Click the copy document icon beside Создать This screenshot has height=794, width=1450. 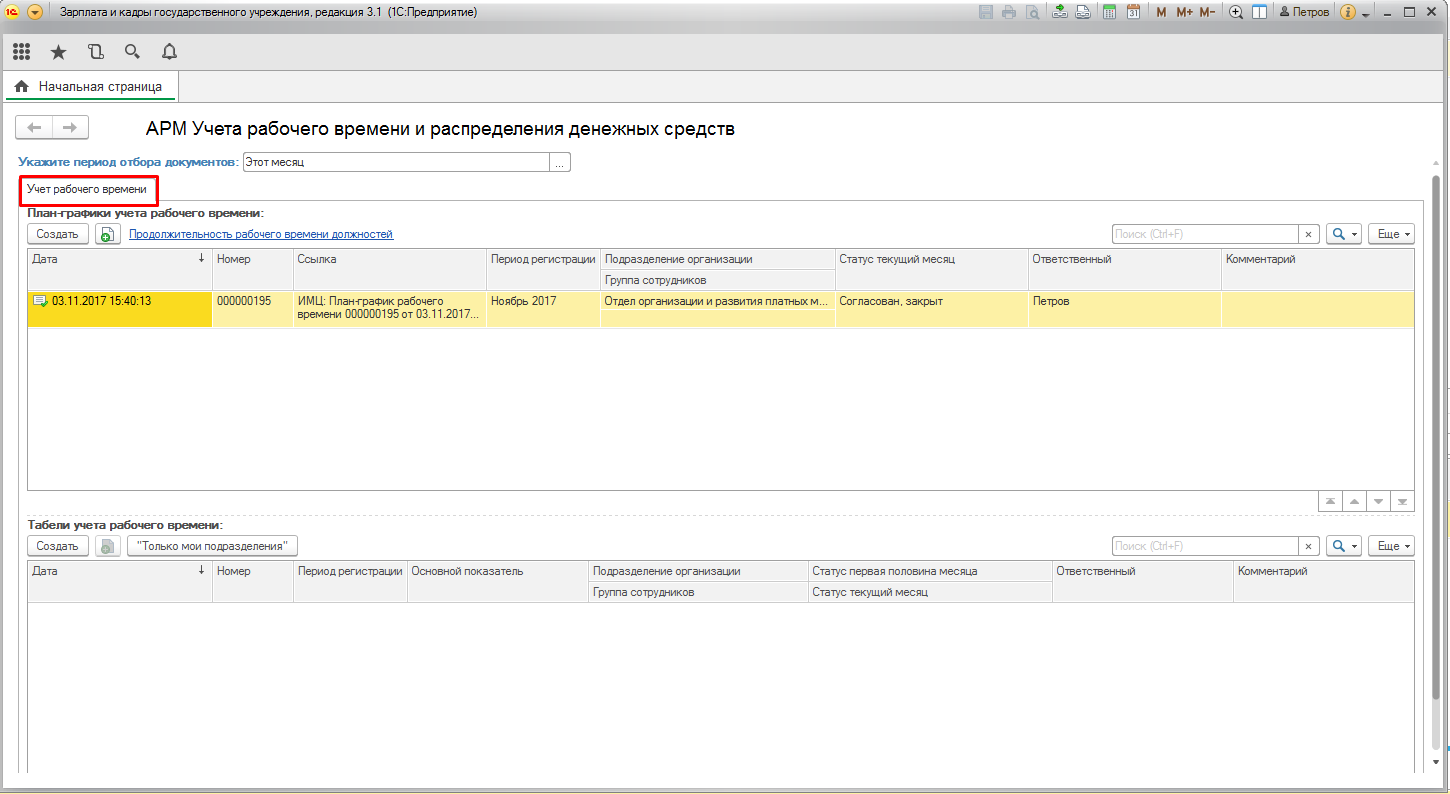(x=107, y=234)
